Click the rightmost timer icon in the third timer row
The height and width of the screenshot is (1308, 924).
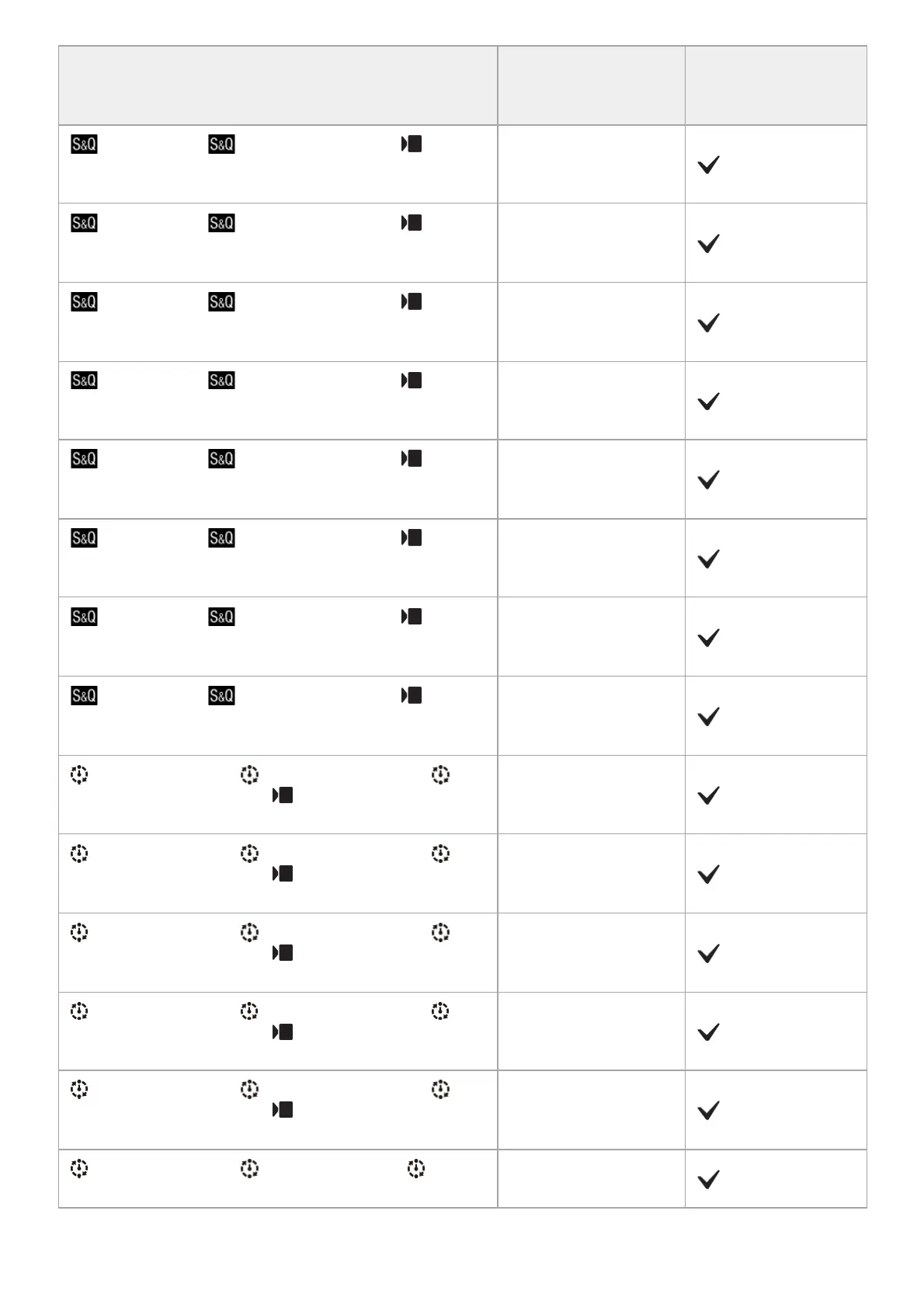coord(440,932)
